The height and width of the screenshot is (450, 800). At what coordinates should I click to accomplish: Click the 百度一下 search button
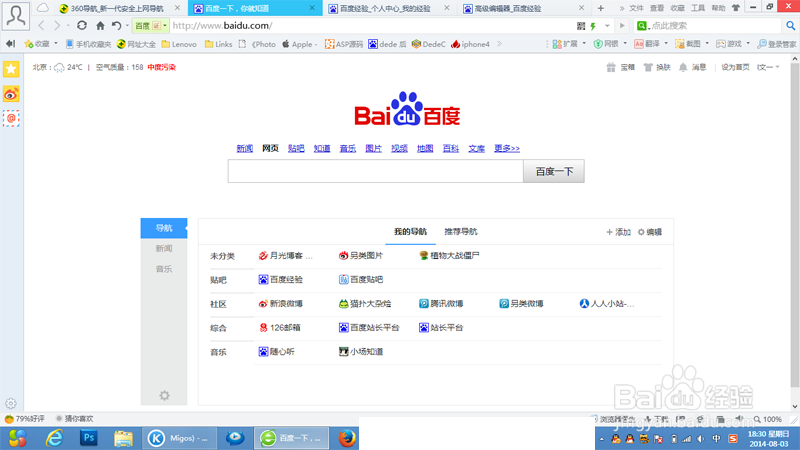click(554, 171)
